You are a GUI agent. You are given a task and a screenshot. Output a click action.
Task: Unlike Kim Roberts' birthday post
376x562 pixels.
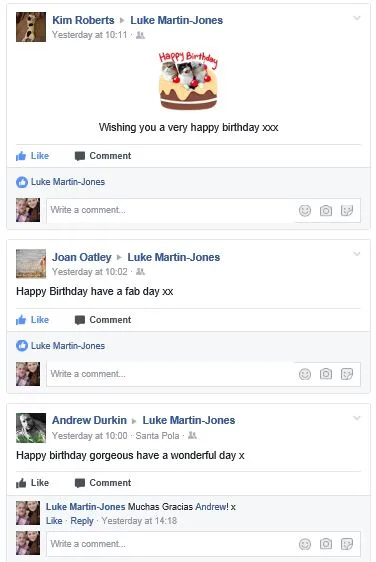click(x=32, y=156)
